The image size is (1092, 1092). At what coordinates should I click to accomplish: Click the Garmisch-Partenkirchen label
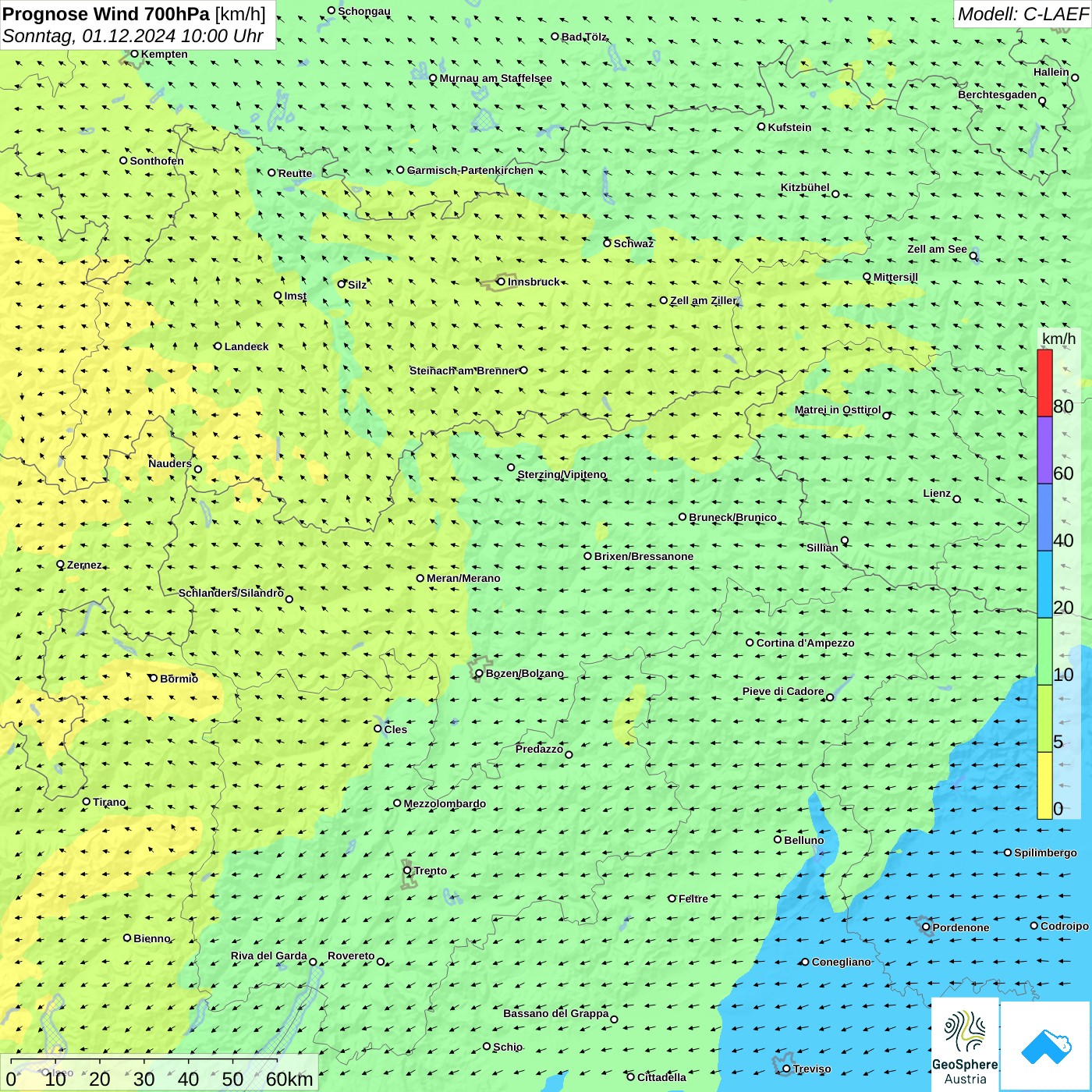click(x=470, y=170)
